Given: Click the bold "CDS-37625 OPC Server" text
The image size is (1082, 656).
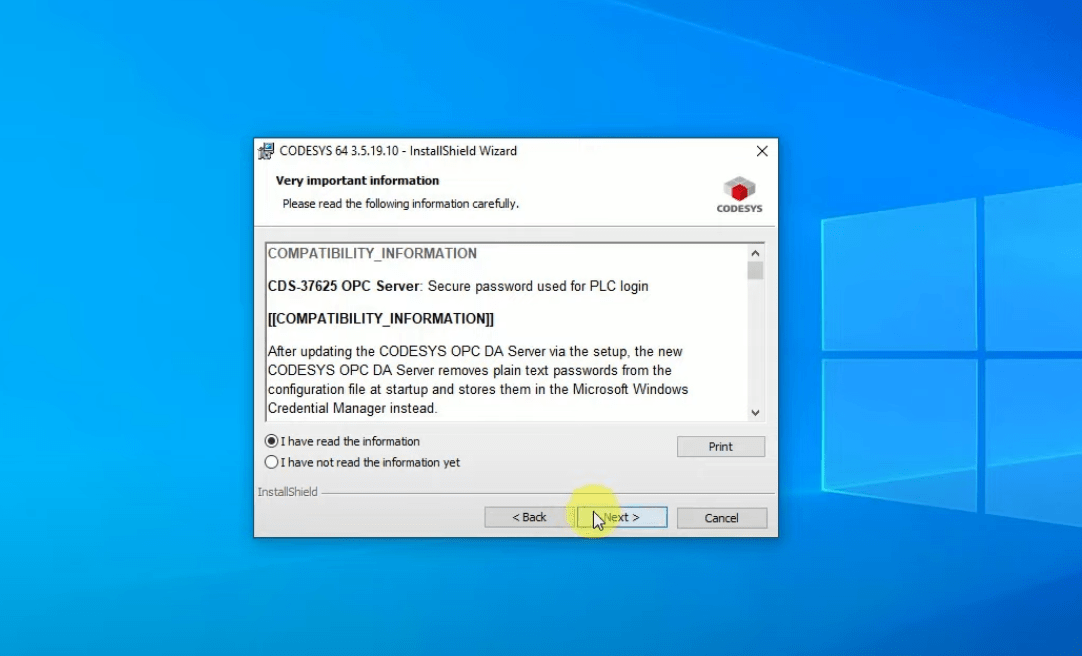Looking at the screenshot, I should coord(344,286).
